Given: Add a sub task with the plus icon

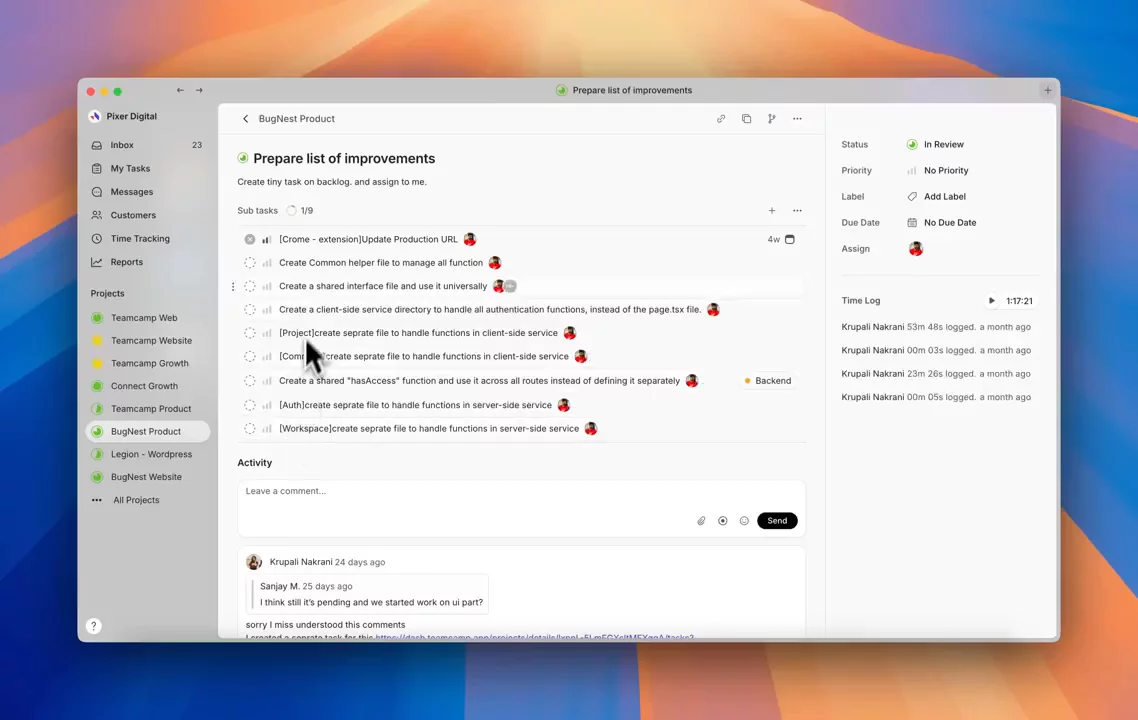Looking at the screenshot, I should tap(771, 210).
